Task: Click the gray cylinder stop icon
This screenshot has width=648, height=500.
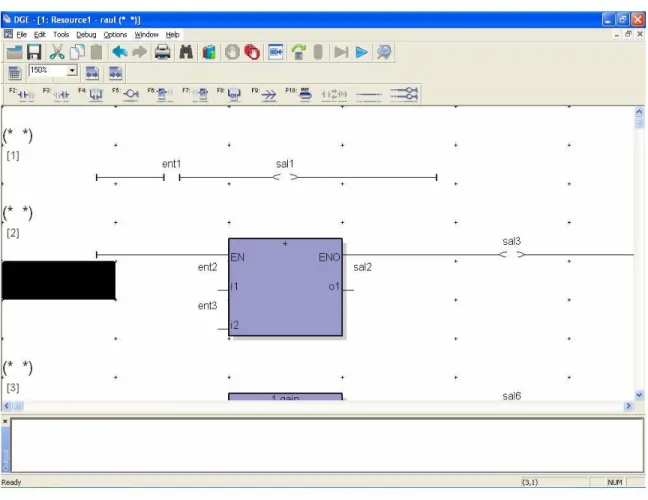Action: [318, 52]
